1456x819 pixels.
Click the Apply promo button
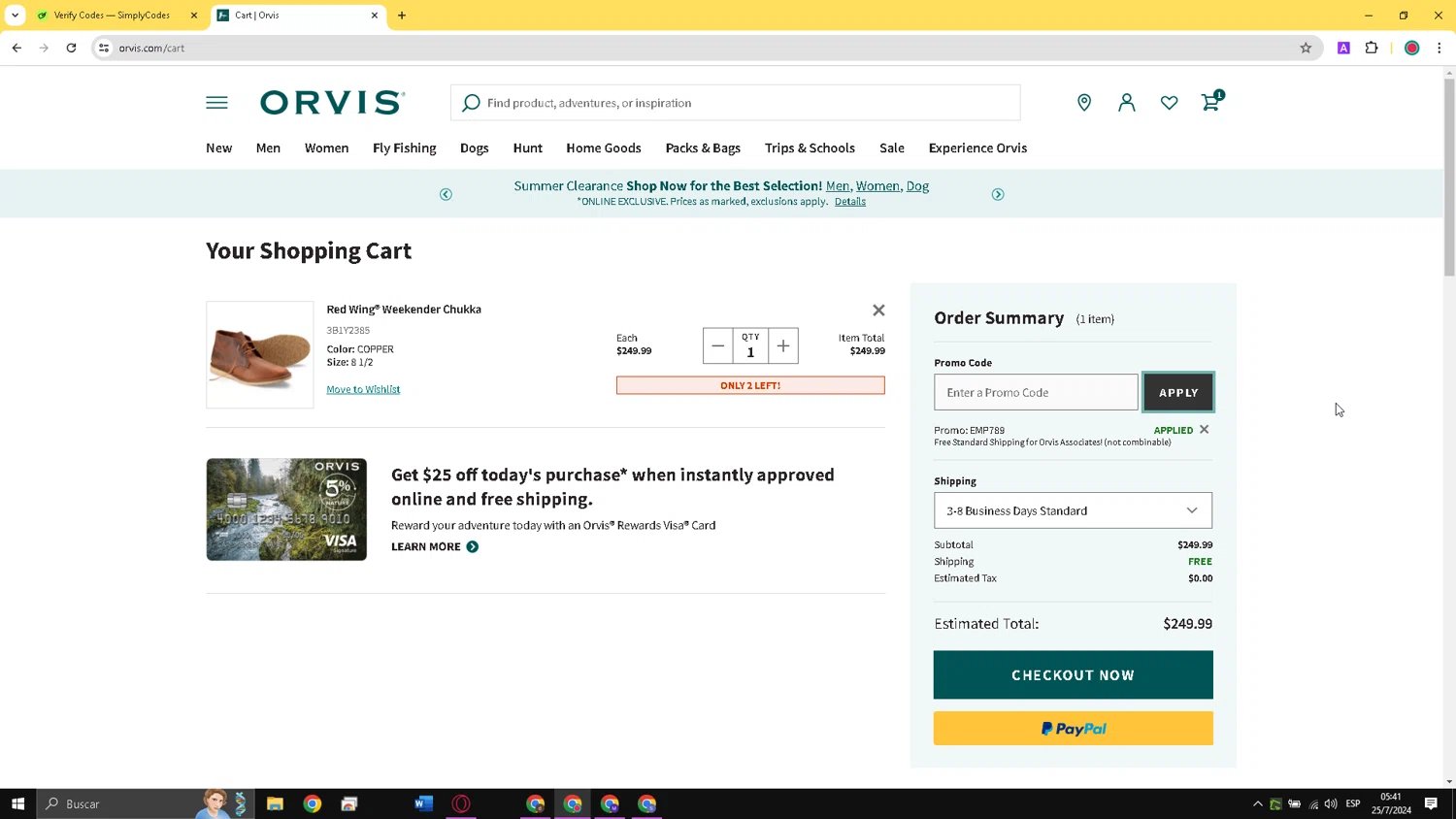coord(1178,392)
